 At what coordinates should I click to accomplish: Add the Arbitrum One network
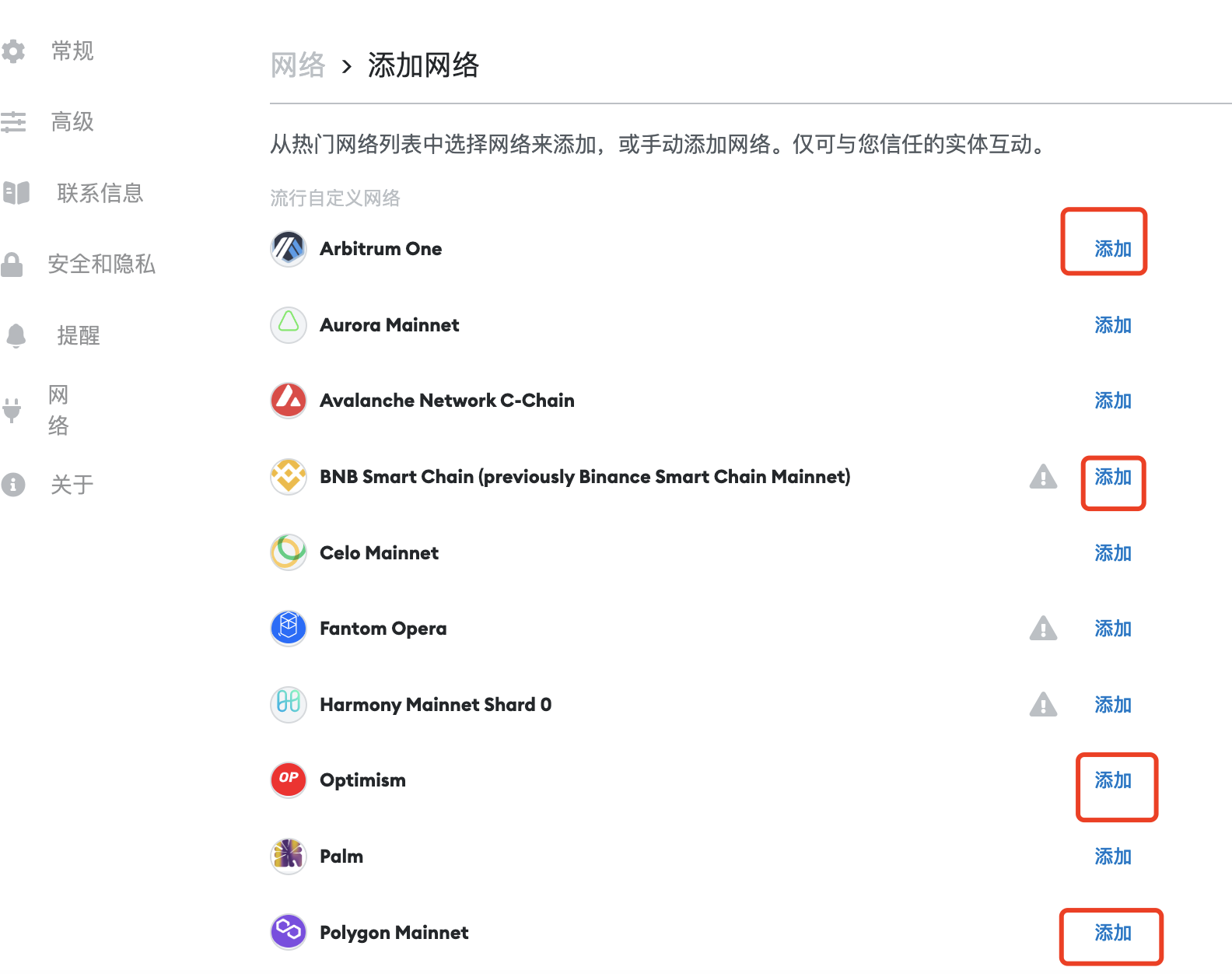pyautogui.click(x=1112, y=249)
